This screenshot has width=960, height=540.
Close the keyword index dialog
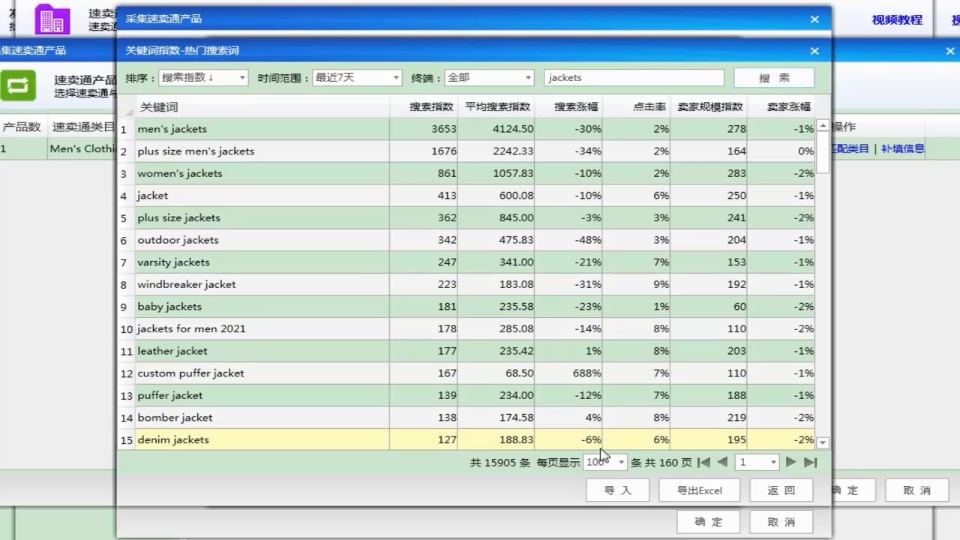(x=814, y=51)
